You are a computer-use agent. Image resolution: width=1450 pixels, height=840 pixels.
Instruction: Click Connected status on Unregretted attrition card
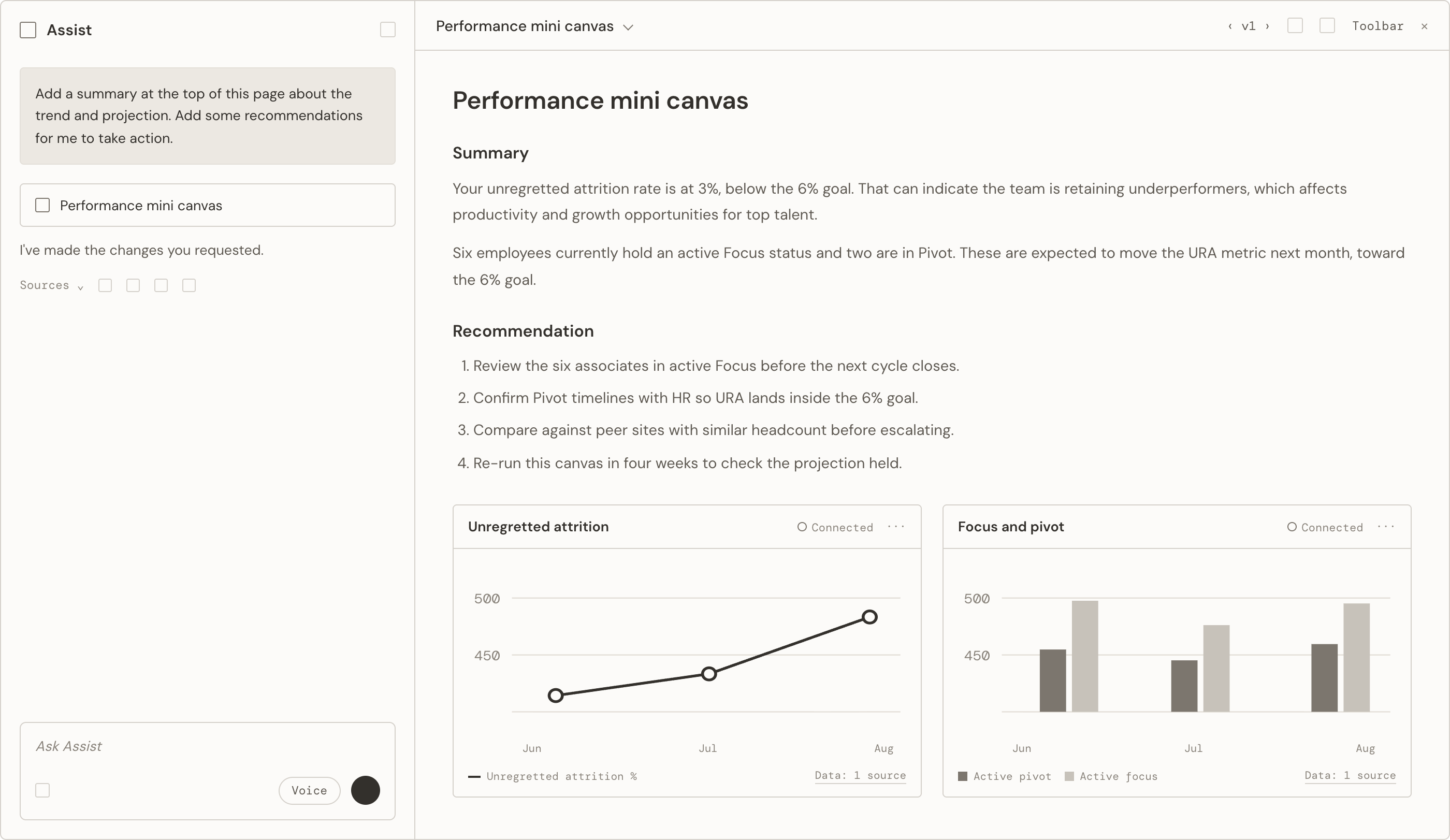click(x=835, y=528)
